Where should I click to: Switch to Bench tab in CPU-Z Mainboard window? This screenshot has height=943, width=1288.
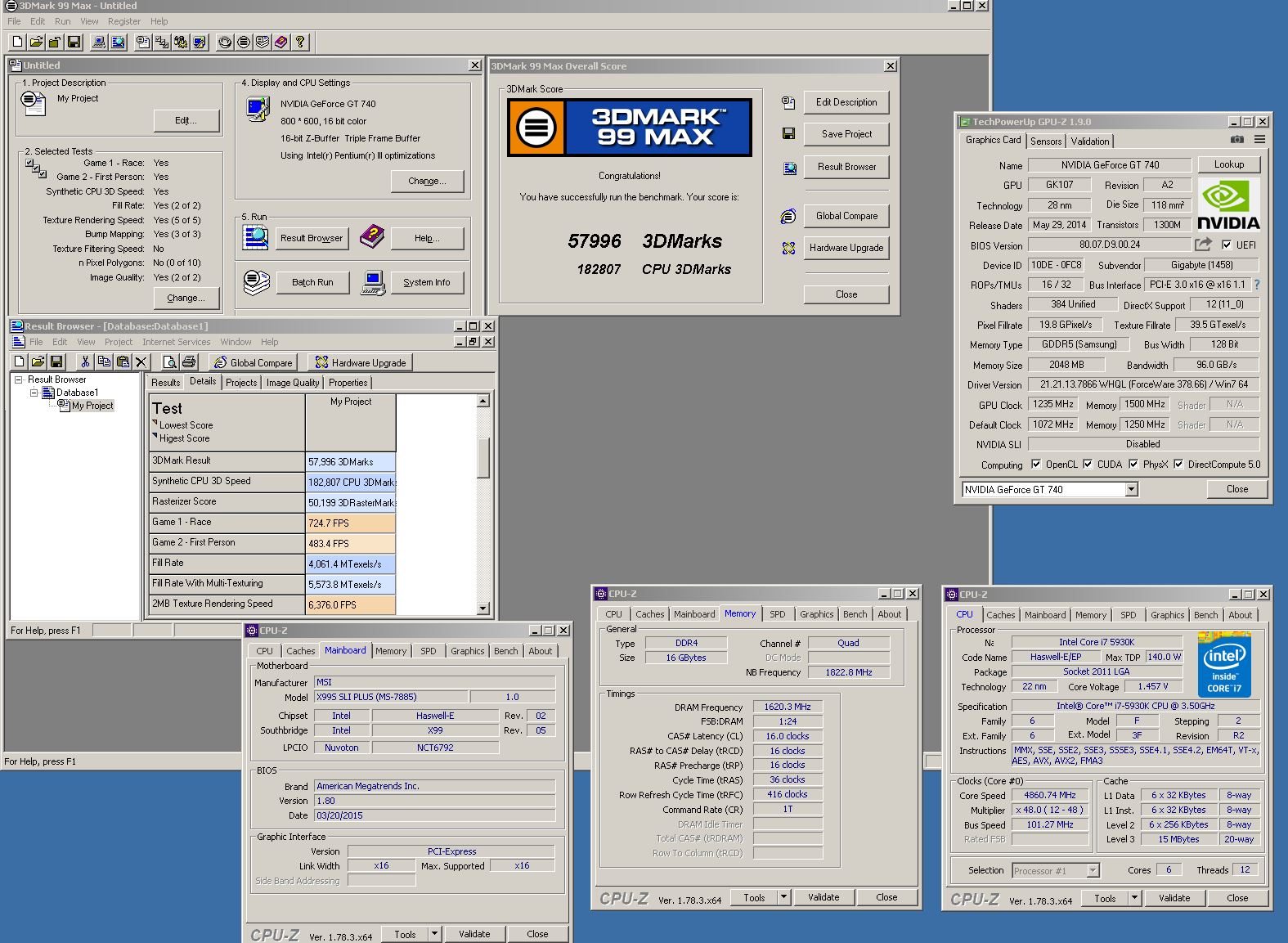click(x=505, y=651)
